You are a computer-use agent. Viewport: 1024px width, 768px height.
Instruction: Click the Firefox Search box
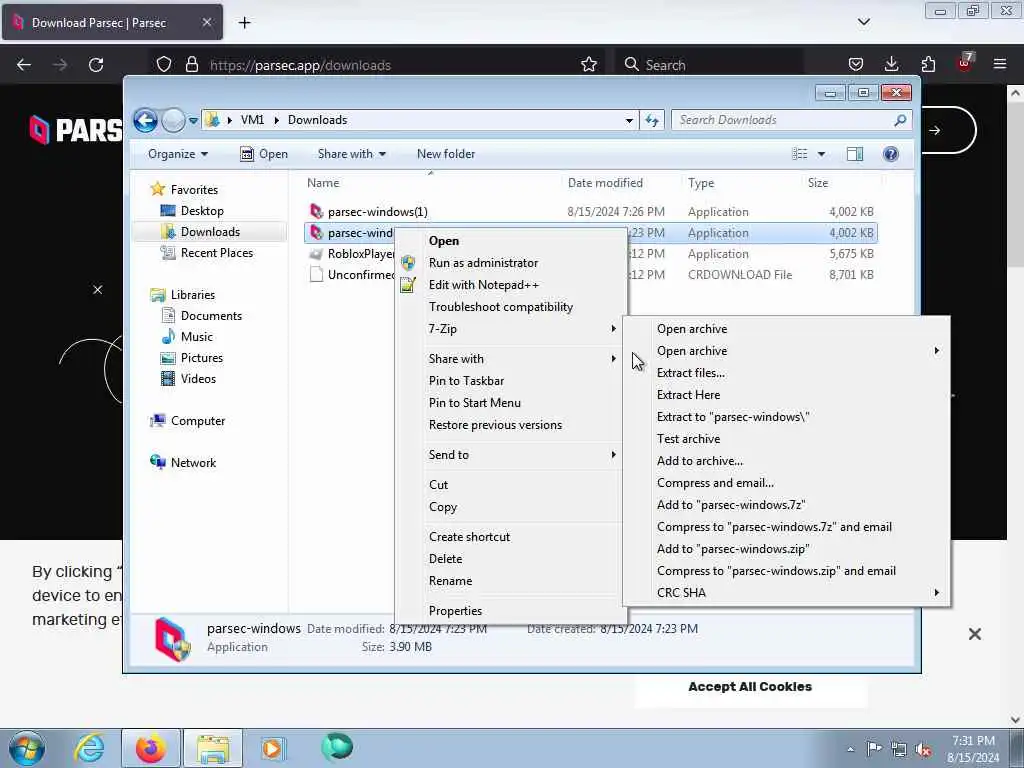point(709,65)
